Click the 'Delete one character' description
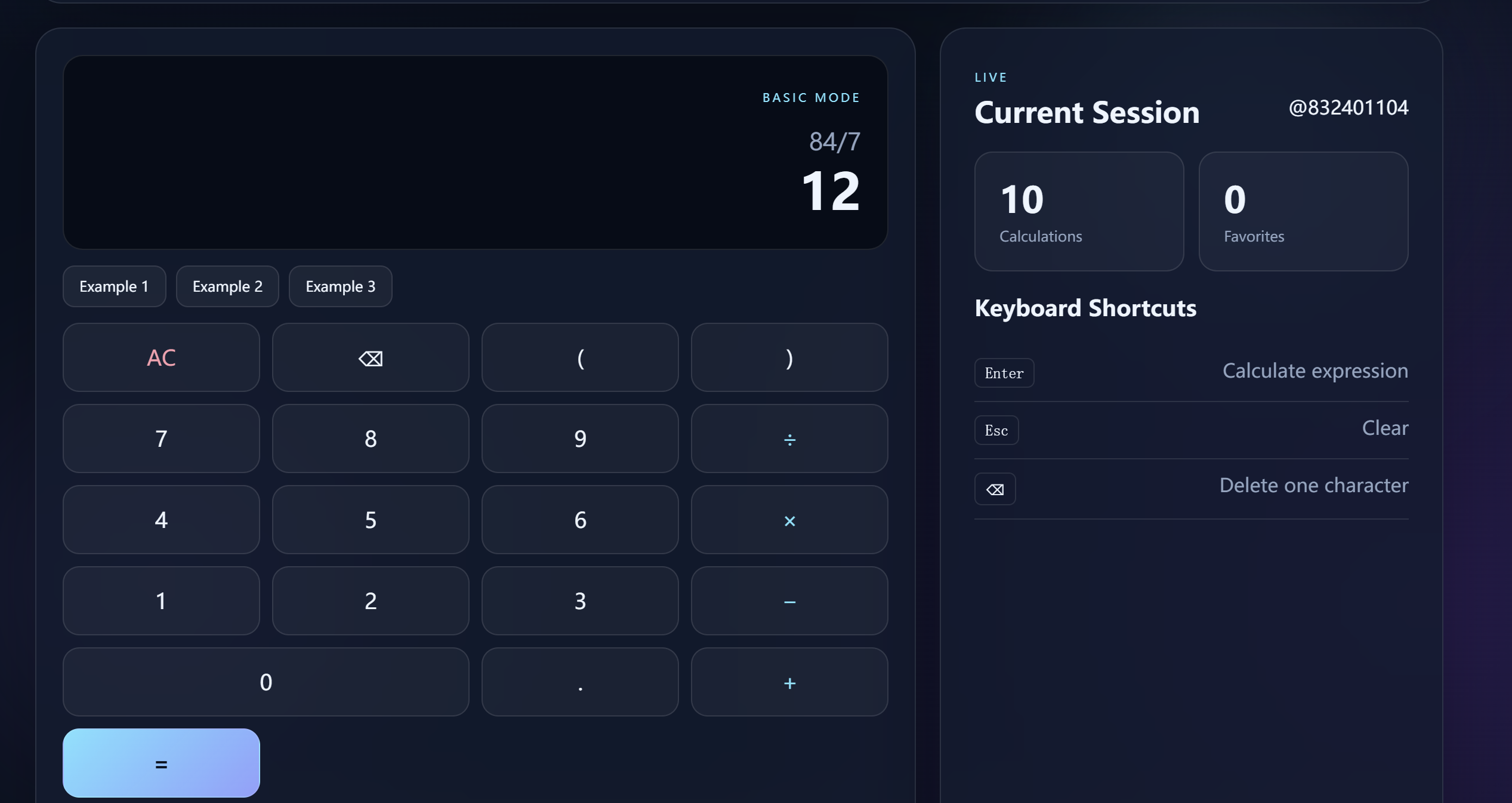The height and width of the screenshot is (803, 1512). (1313, 486)
